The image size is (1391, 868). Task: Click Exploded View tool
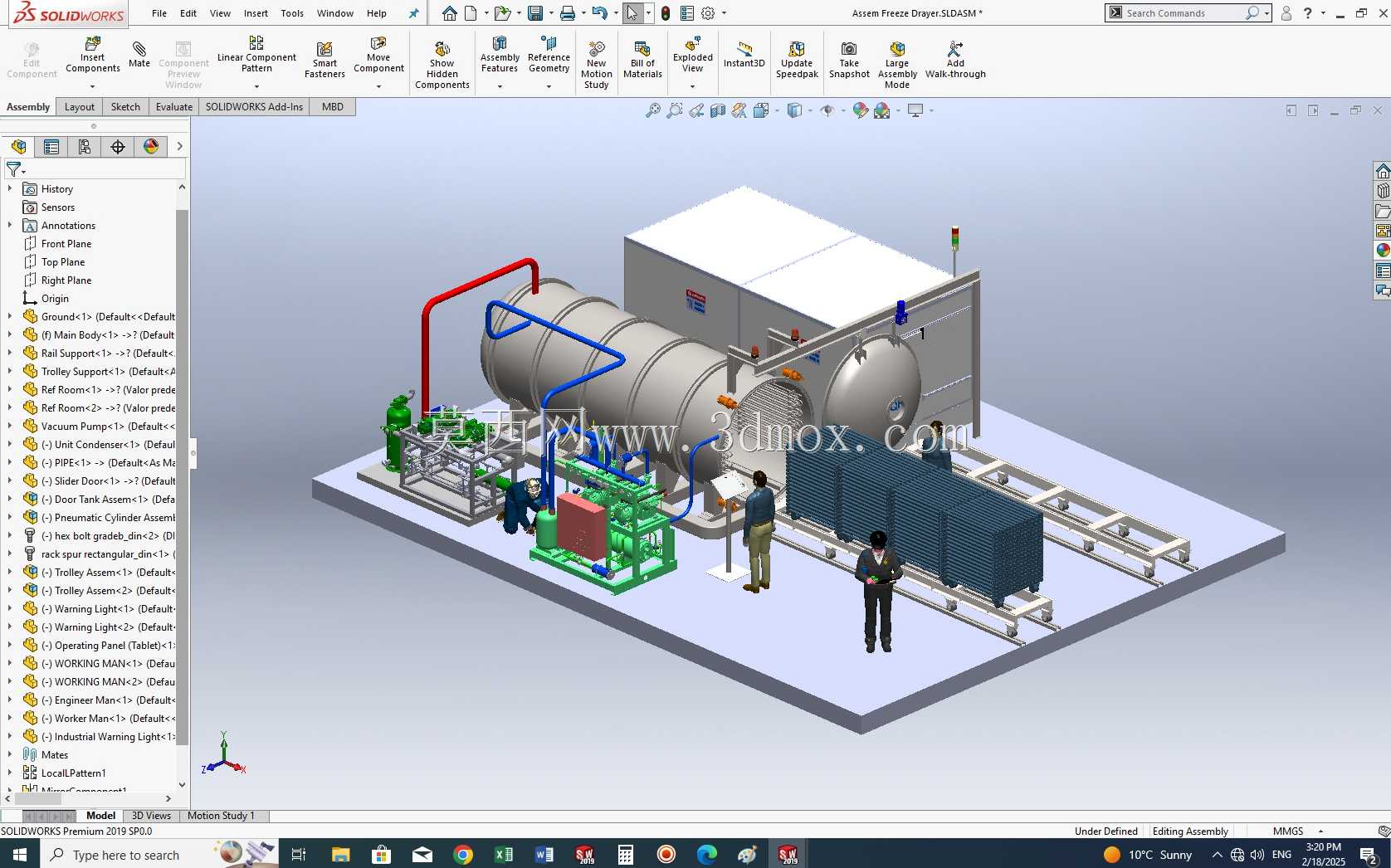tap(693, 55)
